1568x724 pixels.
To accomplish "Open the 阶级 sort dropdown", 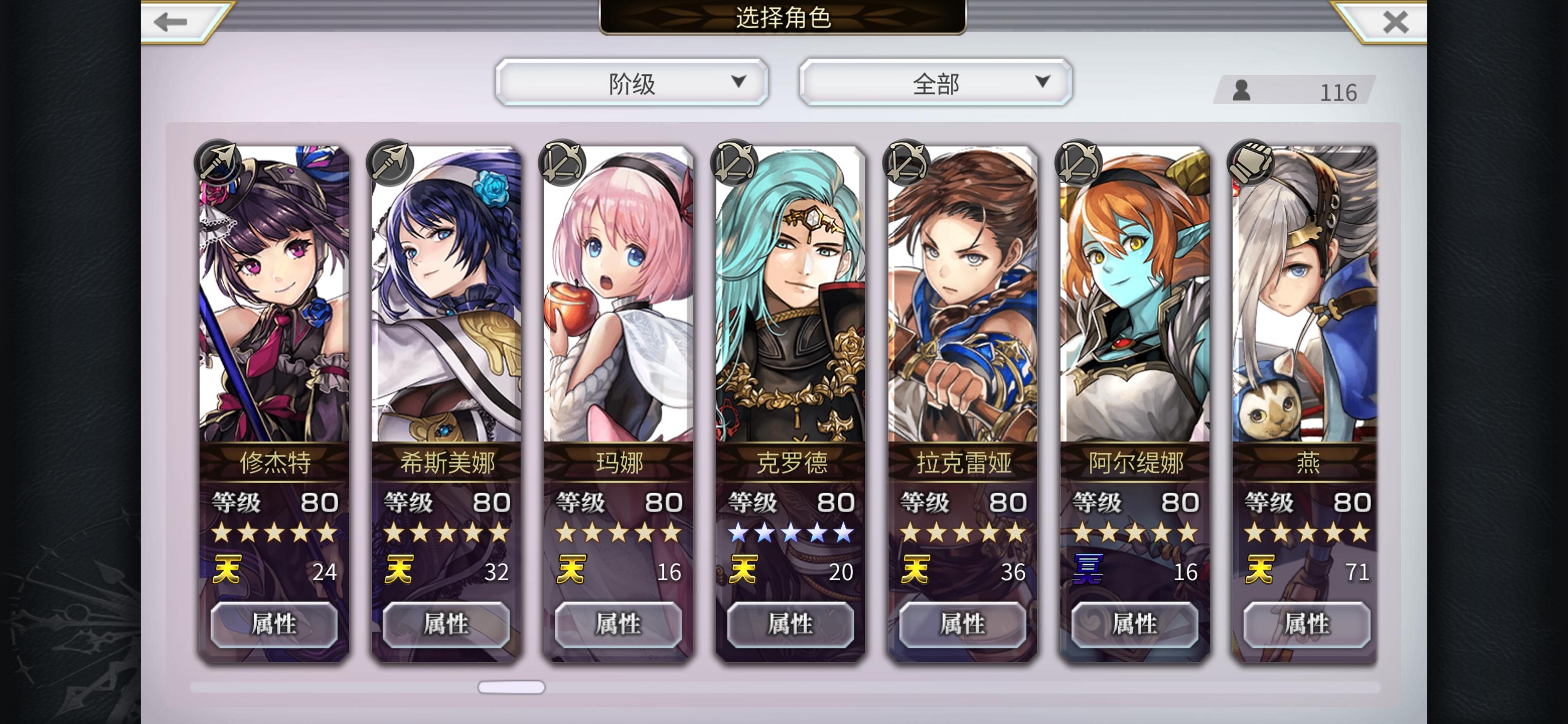I will pos(632,82).
